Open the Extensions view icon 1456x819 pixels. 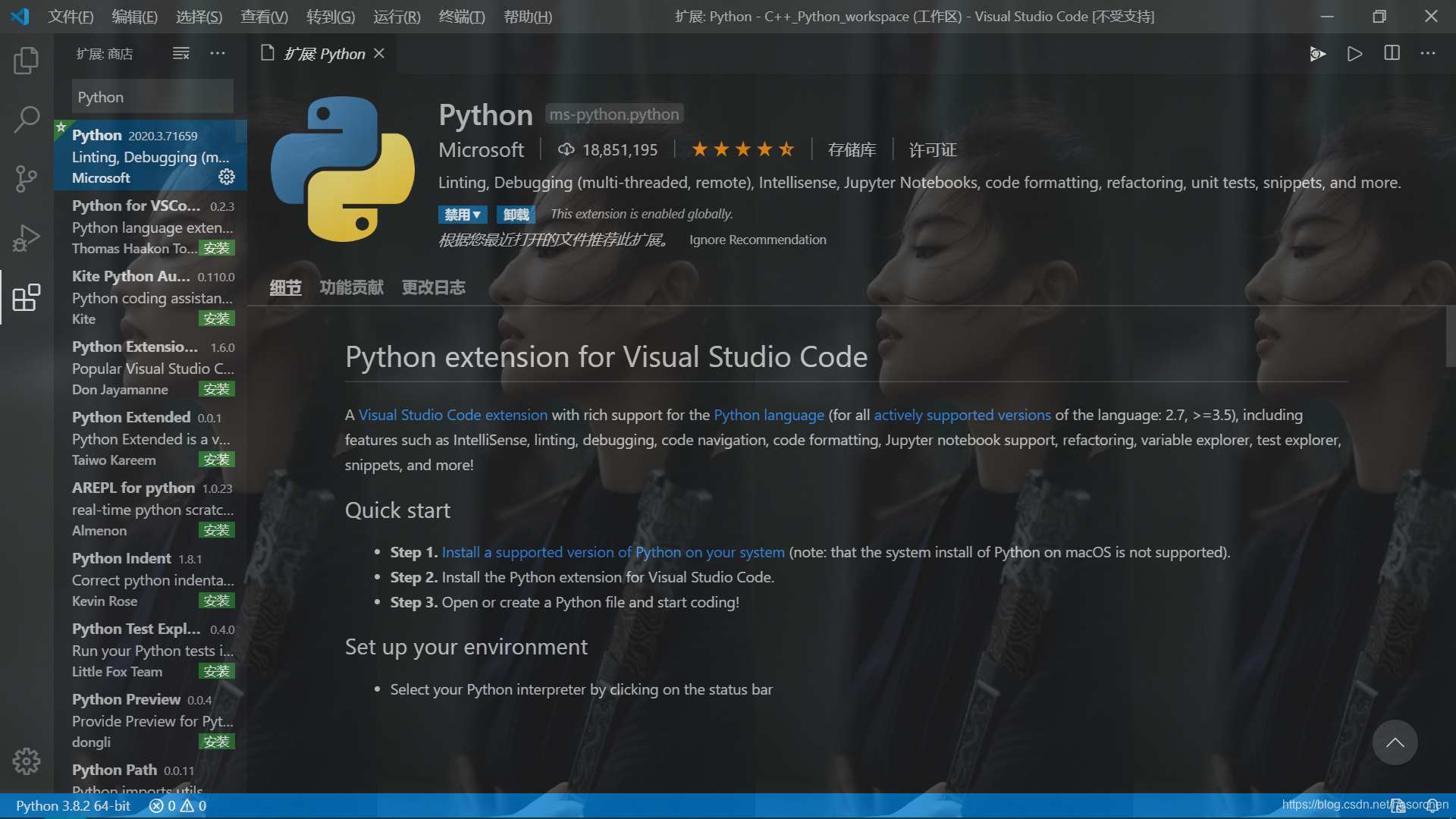tap(27, 297)
